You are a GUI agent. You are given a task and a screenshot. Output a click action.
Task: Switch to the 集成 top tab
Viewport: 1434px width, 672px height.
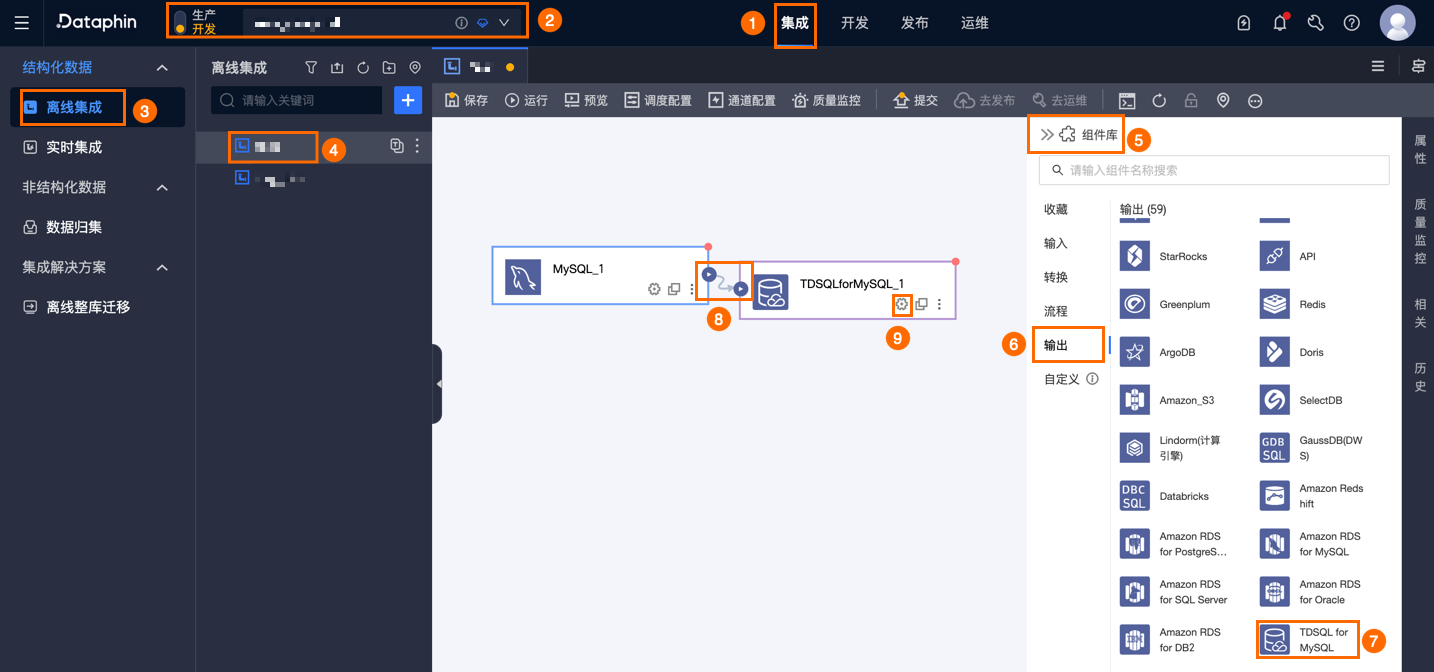point(795,22)
